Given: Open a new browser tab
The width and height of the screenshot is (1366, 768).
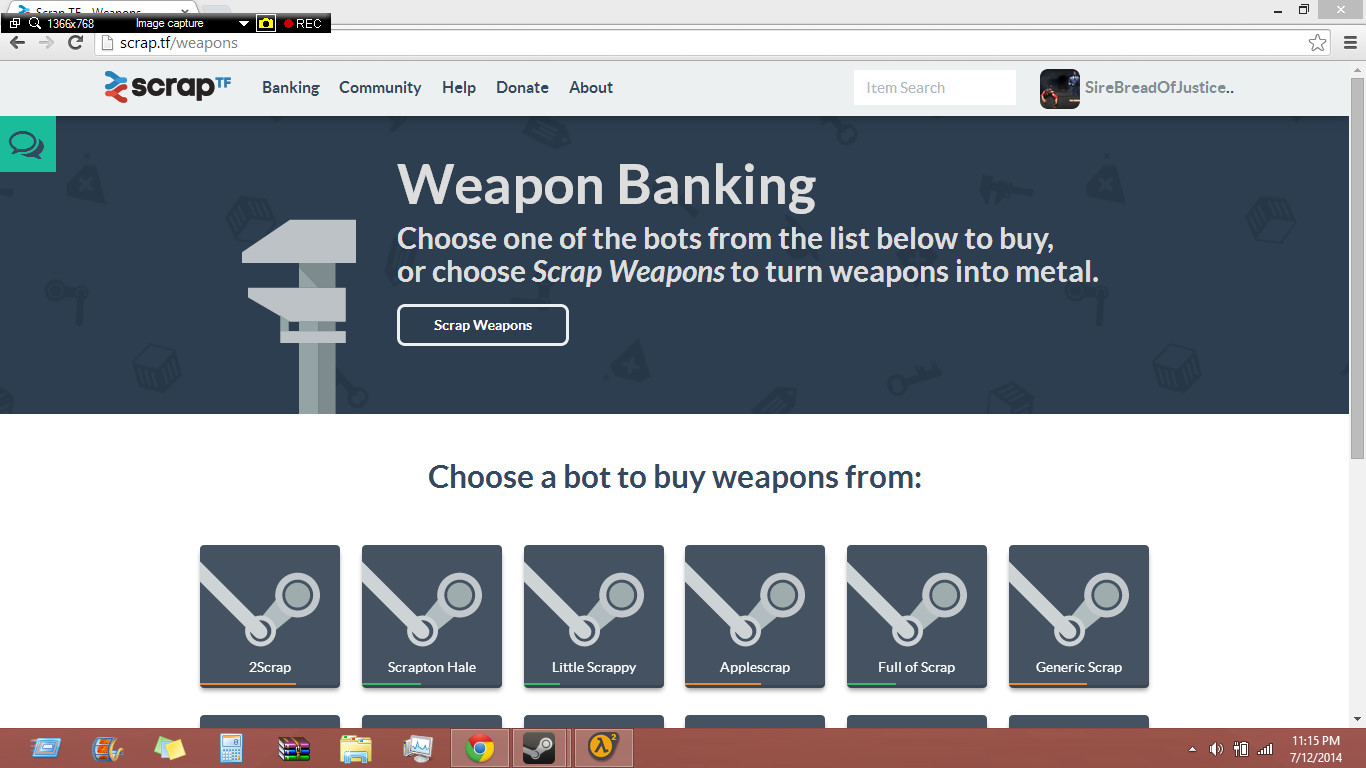Looking at the screenshot, I should coord(217,9).
